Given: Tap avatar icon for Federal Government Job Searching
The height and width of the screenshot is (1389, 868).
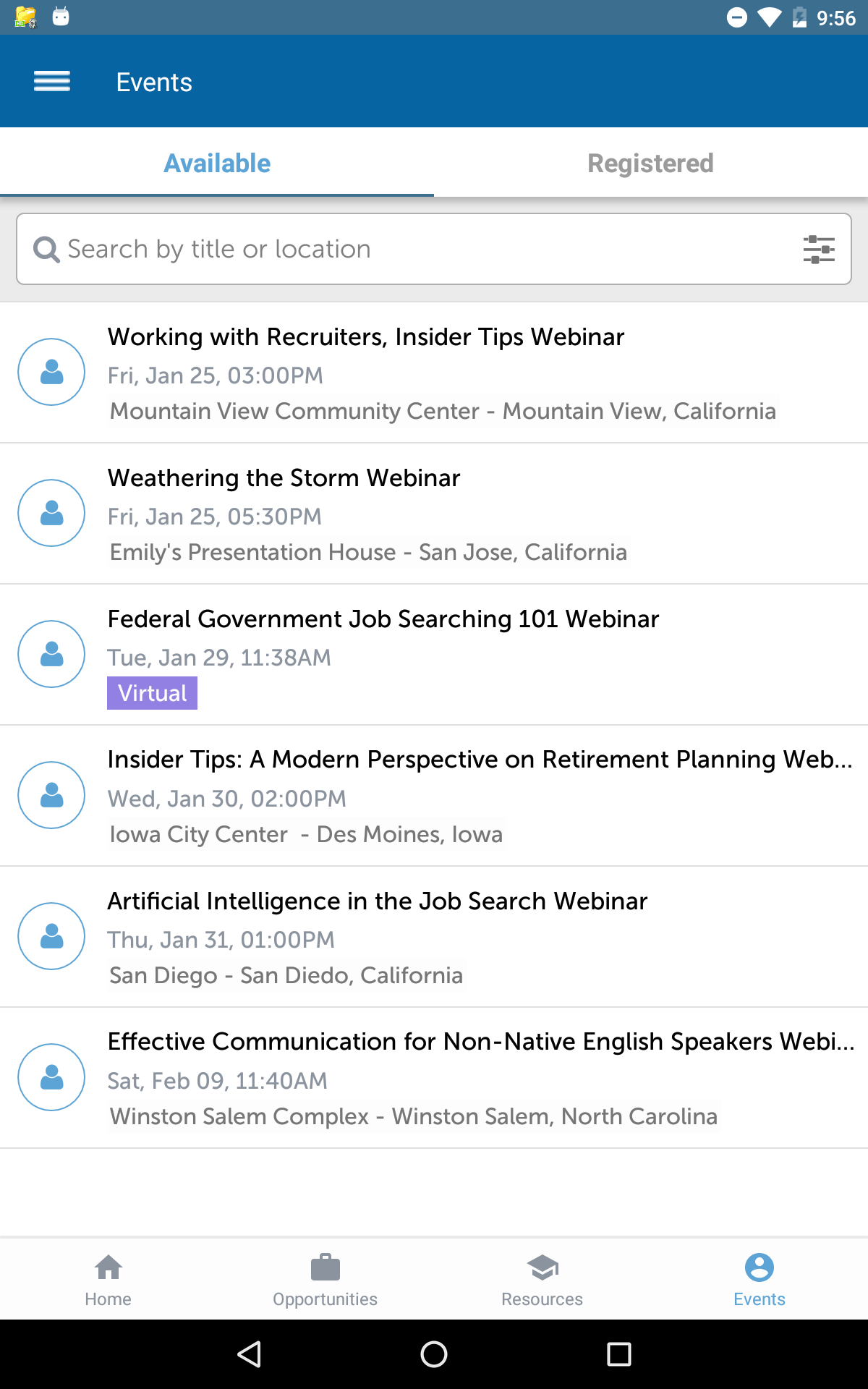Looking at the screenshot, I should click(x=51, y=654).
